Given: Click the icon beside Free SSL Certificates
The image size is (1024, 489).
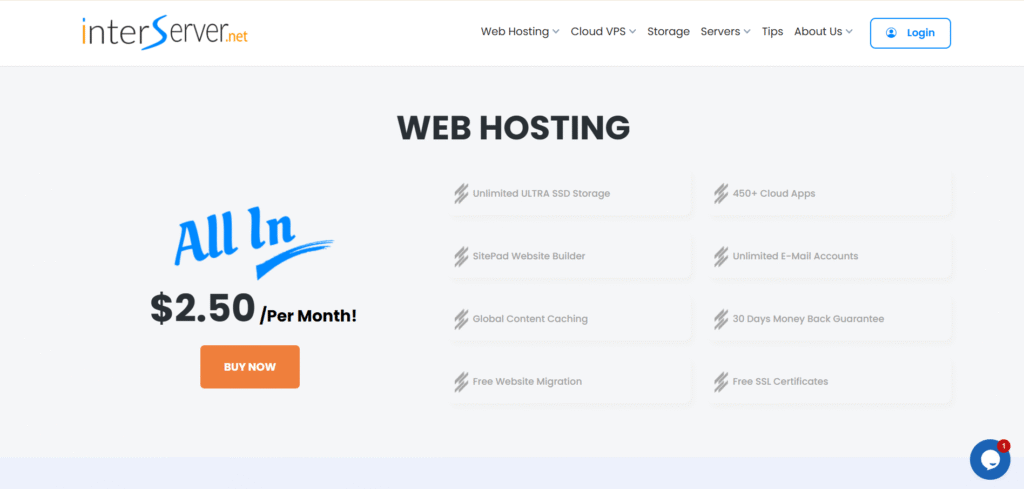Looking at the screenshot, I should click(x=720, y=382).
